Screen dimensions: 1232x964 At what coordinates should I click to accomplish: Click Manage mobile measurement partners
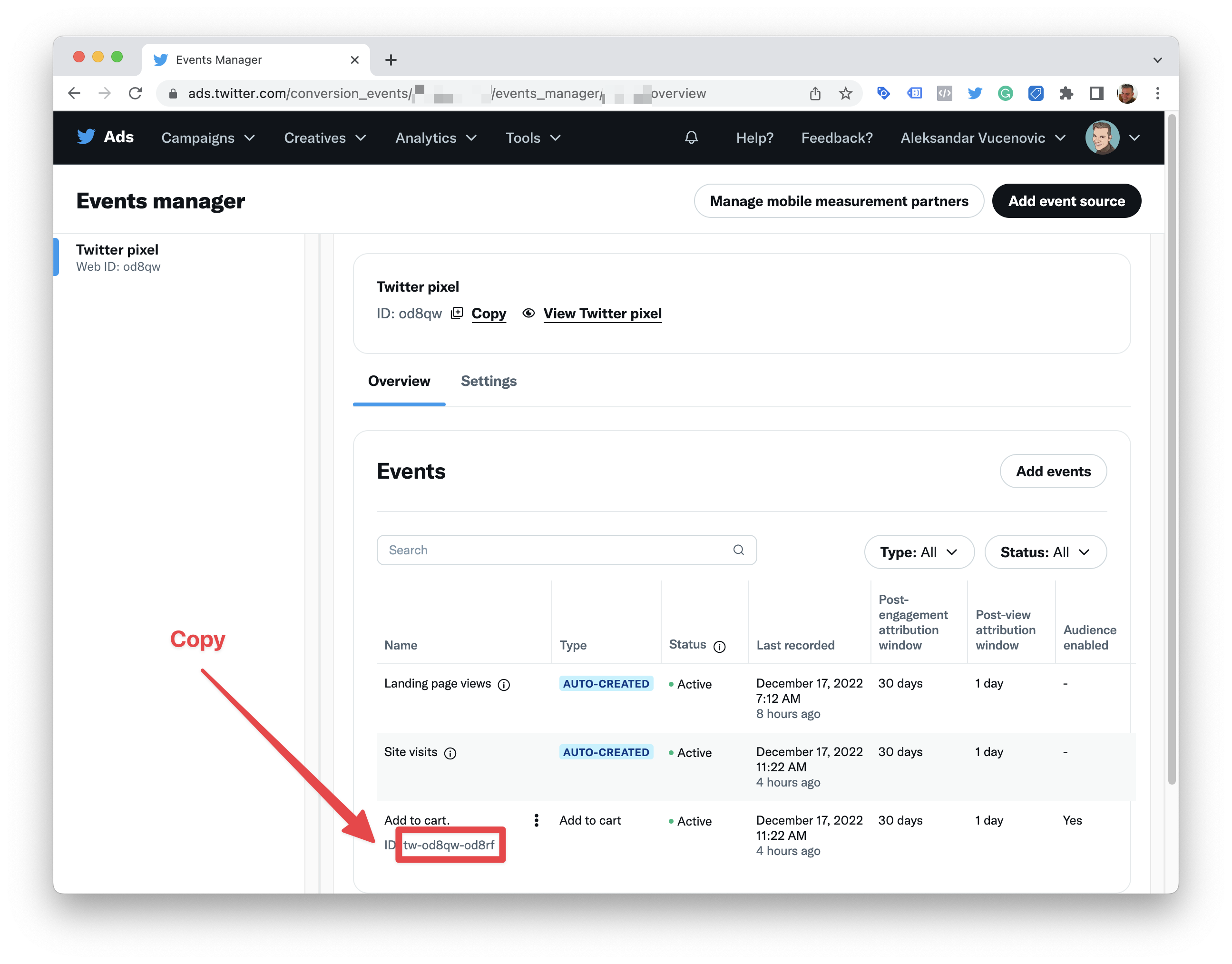(x=839, y=201)
